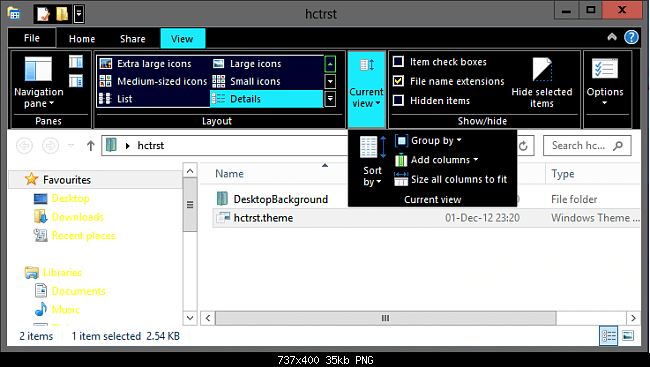Open Desktop in navigation pane
This screenshot has height=367, width=650.
coord(70,199)
